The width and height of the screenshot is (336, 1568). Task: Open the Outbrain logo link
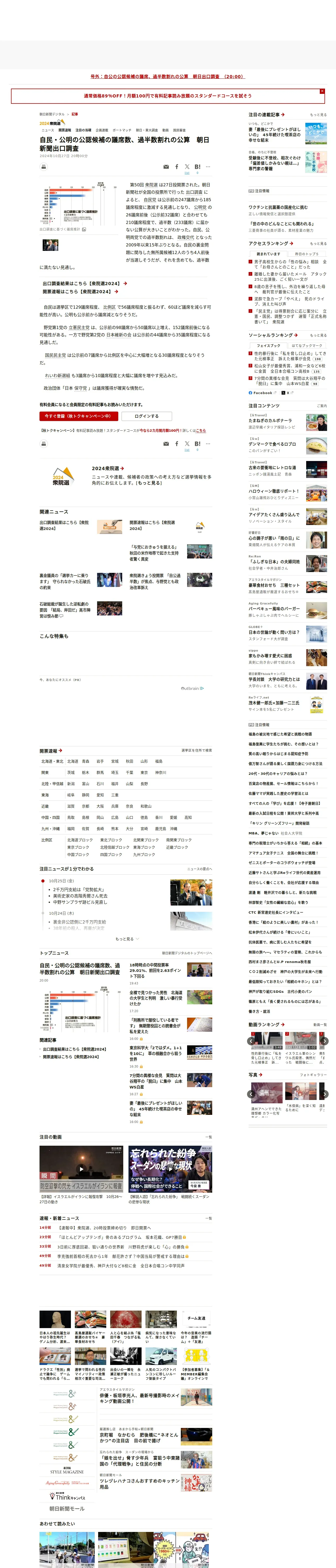point(192,688)
